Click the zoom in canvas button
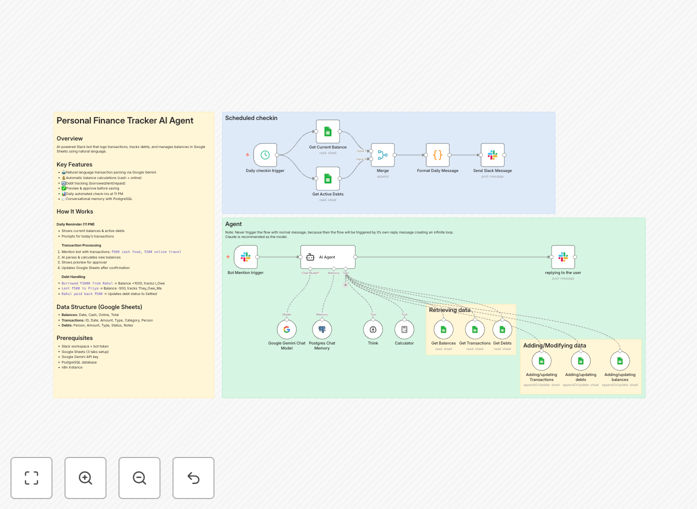Image resolution: width=697 pixels, height=509 pixels. pos(85,478)
